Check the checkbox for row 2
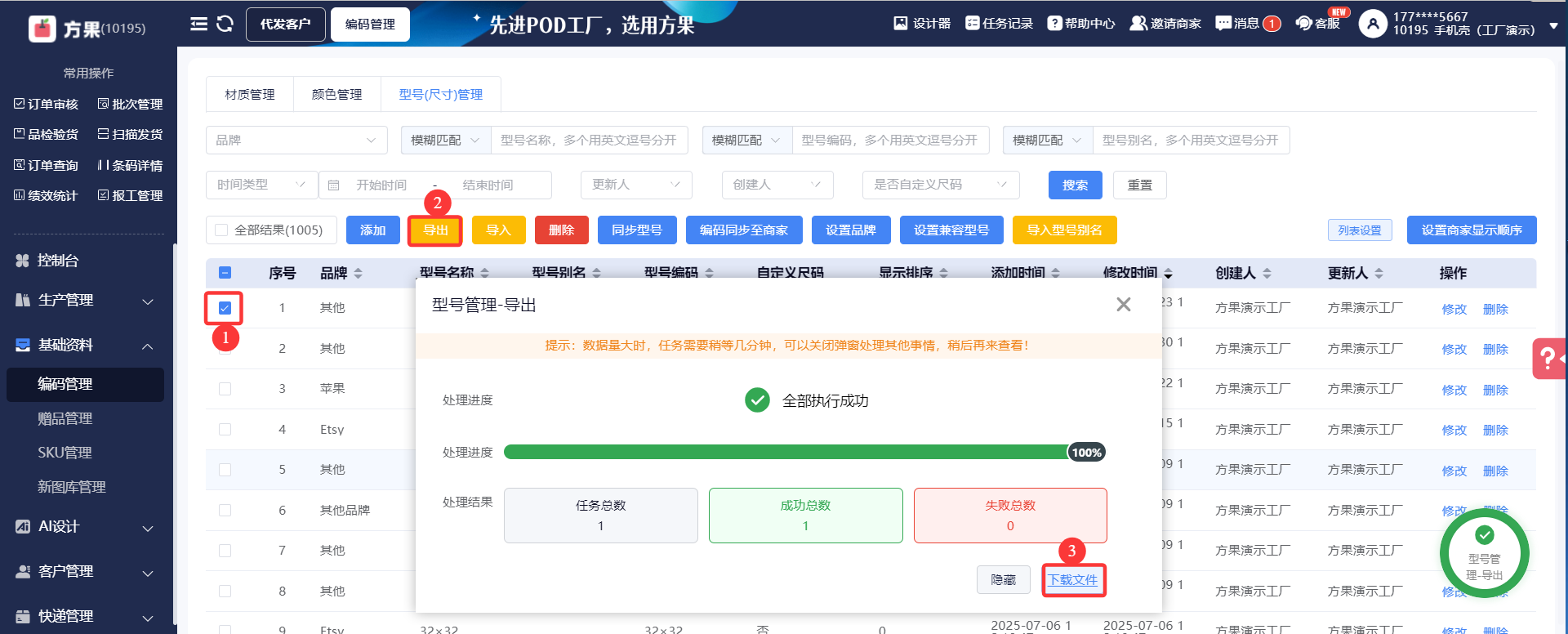Screen dimensions: 1568x634 pos(225,349)
